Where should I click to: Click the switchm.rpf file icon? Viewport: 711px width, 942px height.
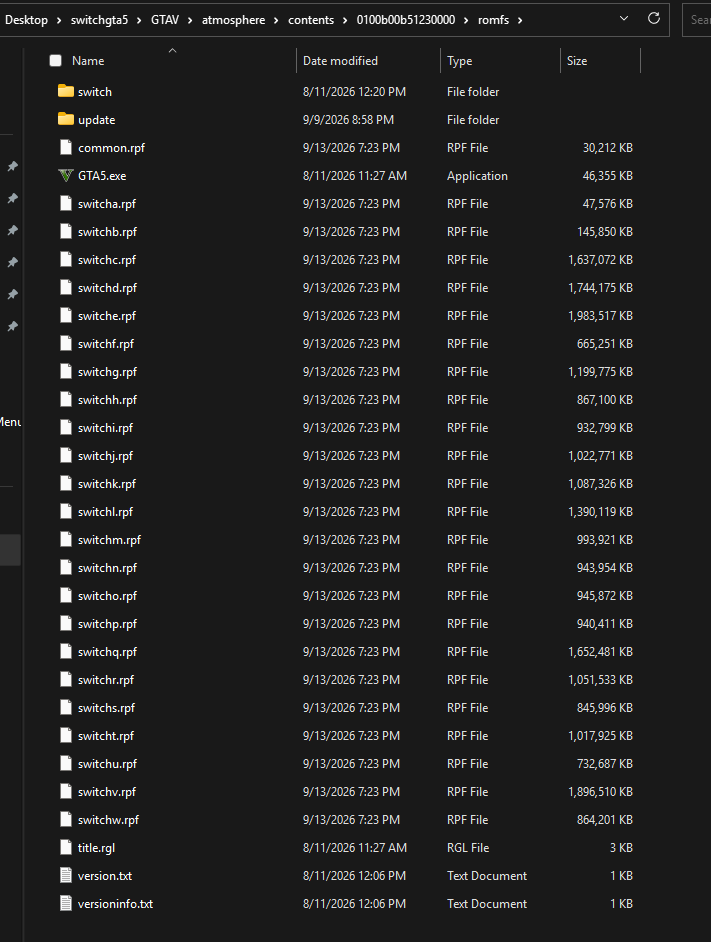pyautogui.click(x=66, y=539)
